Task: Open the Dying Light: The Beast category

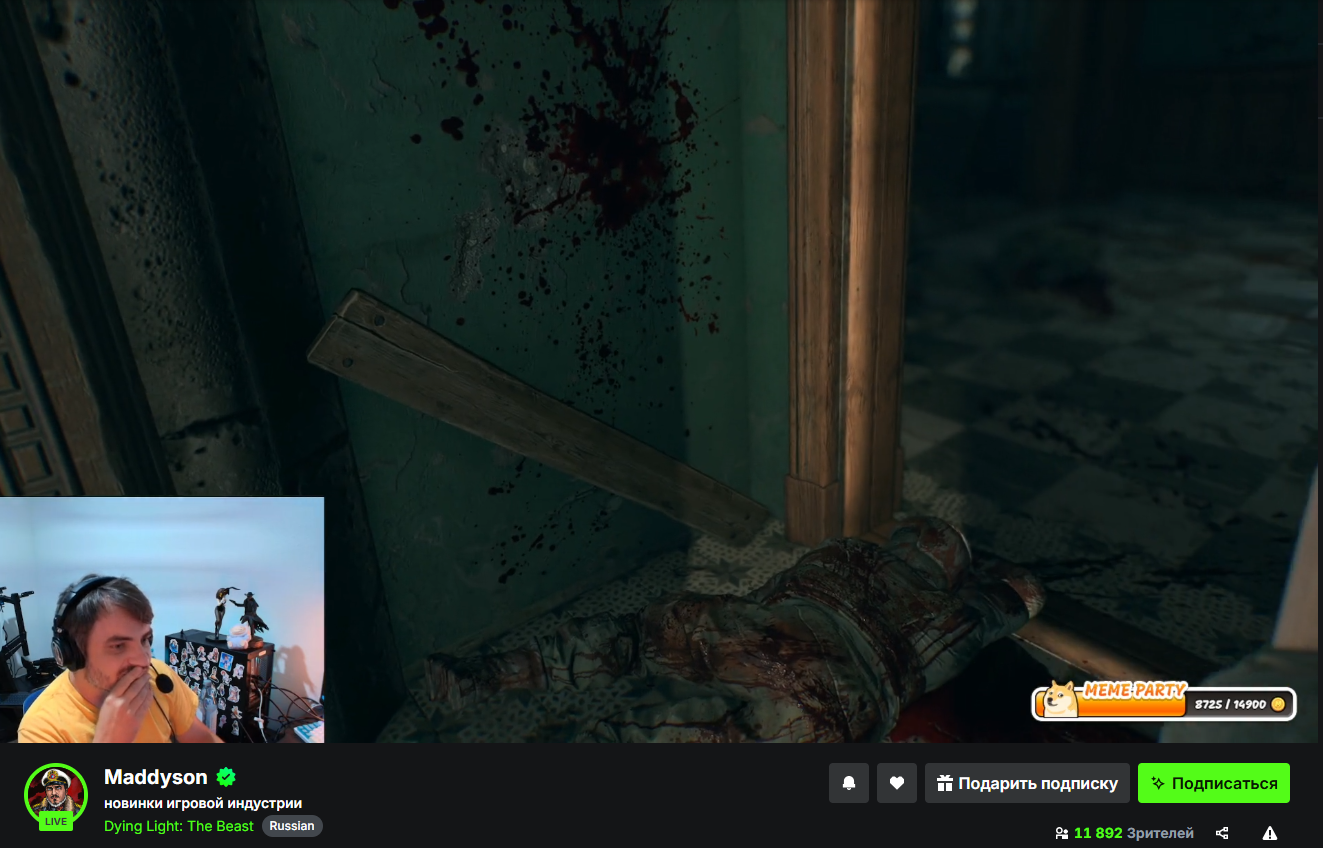Action: coord(179,826)
